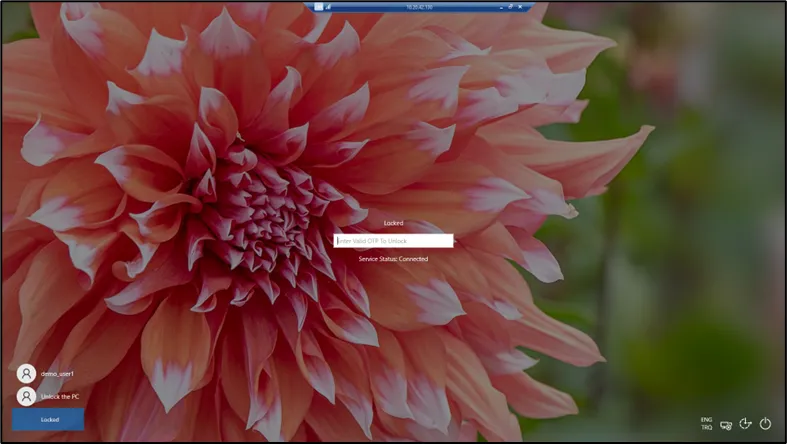Close the remote desktop connection bar

pyautogui.click(x=520, y=7)
